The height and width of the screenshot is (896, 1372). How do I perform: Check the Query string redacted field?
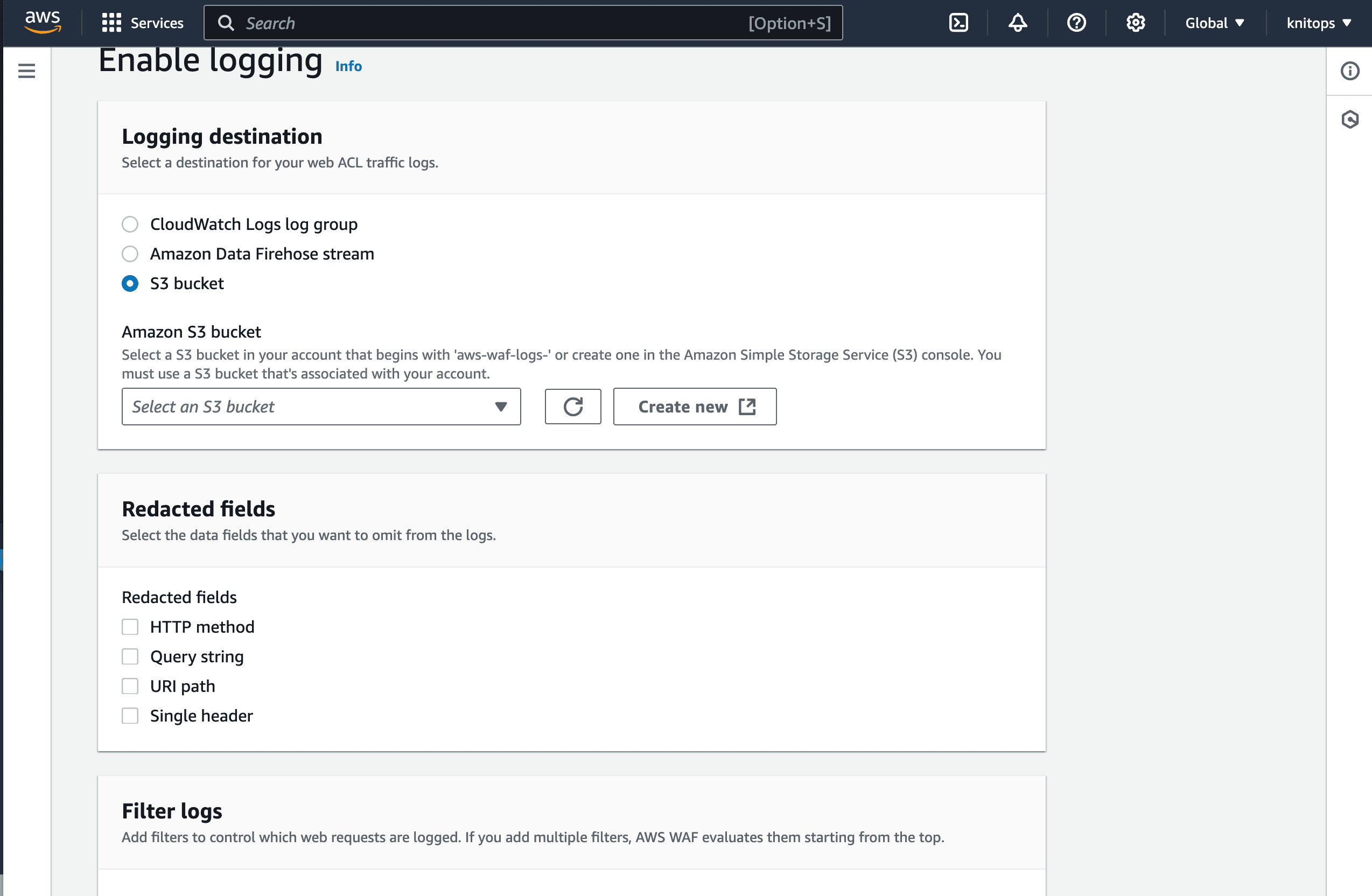[x=130, y=656]
